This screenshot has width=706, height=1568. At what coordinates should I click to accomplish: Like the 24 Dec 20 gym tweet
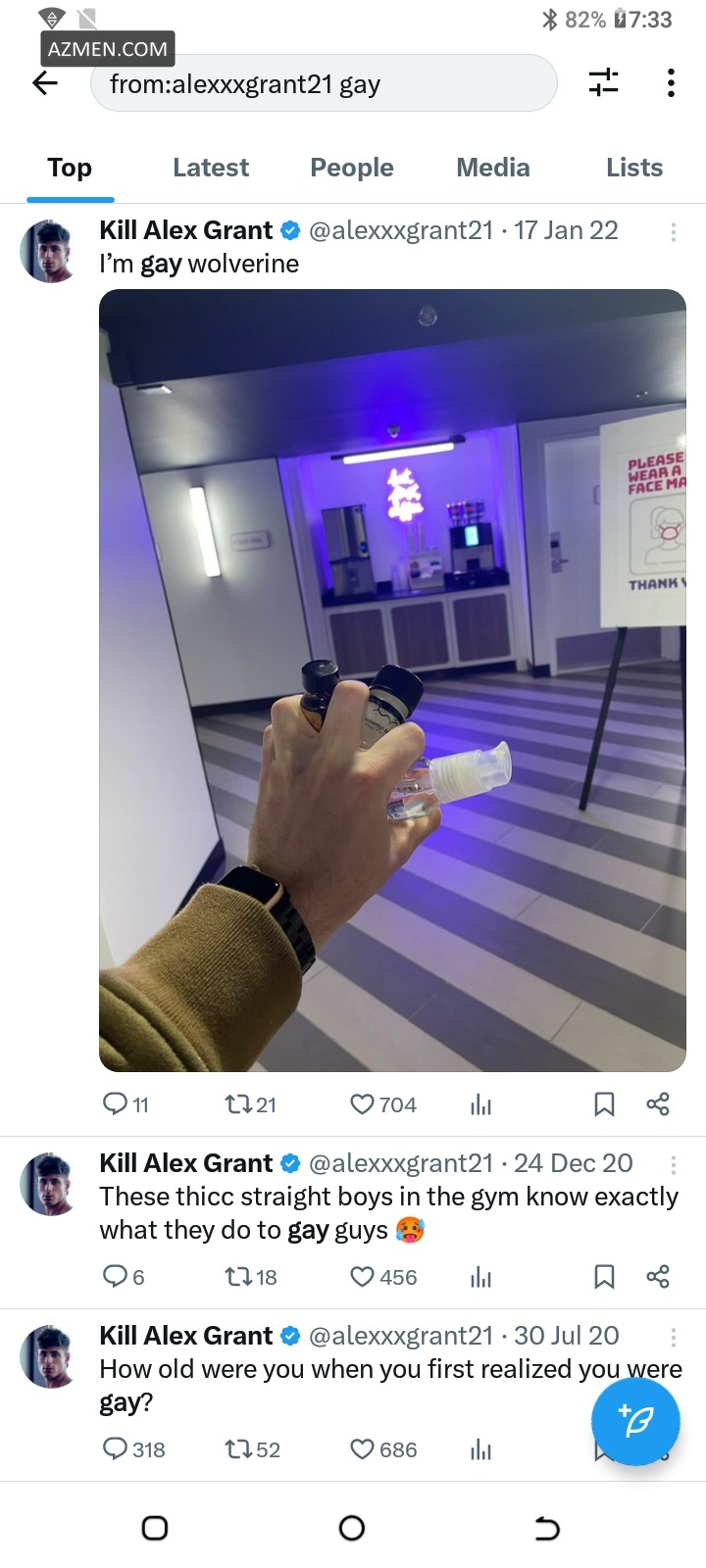pyautogui.click(x=383, y=1277)
